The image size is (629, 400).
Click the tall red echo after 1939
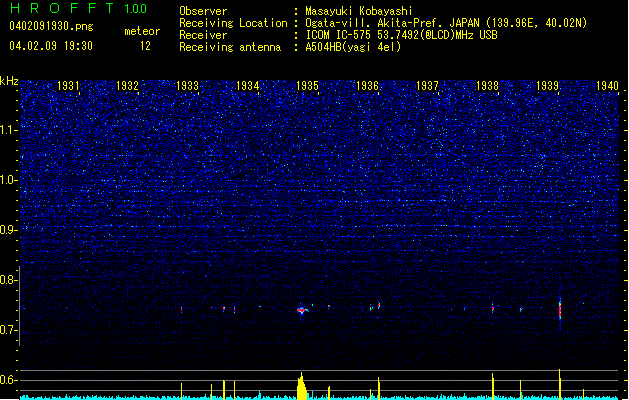(560, 308)
